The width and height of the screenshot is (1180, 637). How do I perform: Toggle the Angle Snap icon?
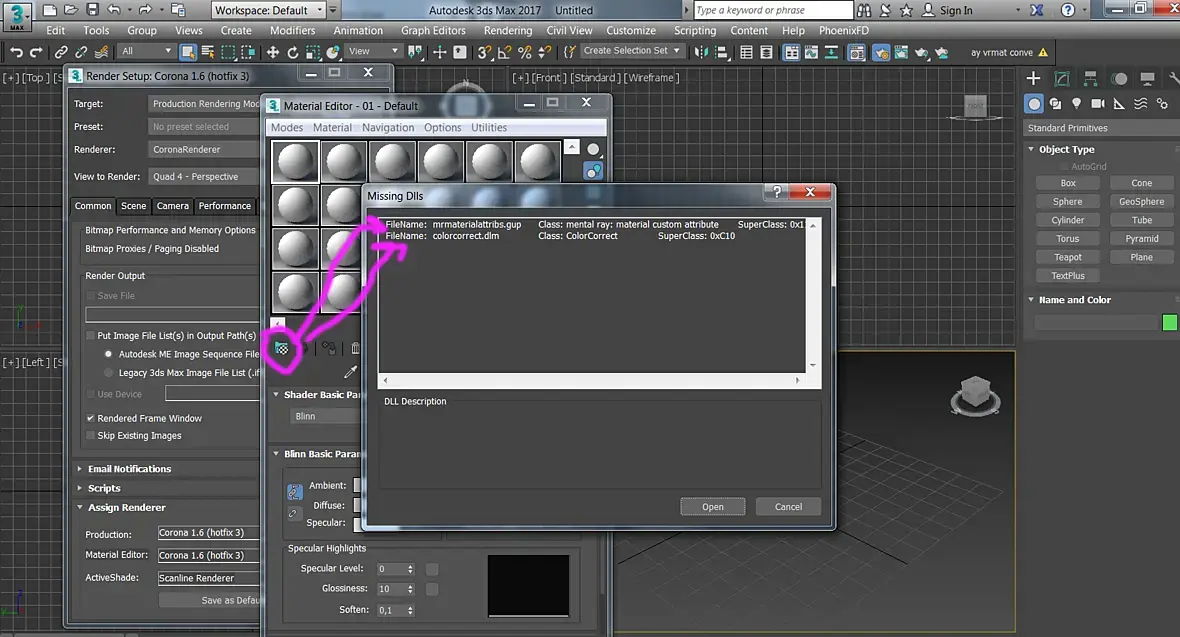coord(505,52)
